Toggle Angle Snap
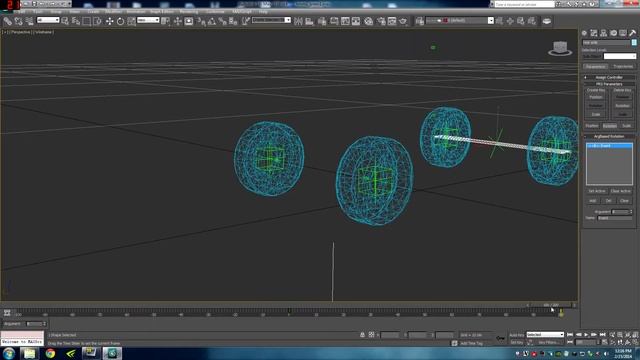Screen dimensions: 640x360 212,21
